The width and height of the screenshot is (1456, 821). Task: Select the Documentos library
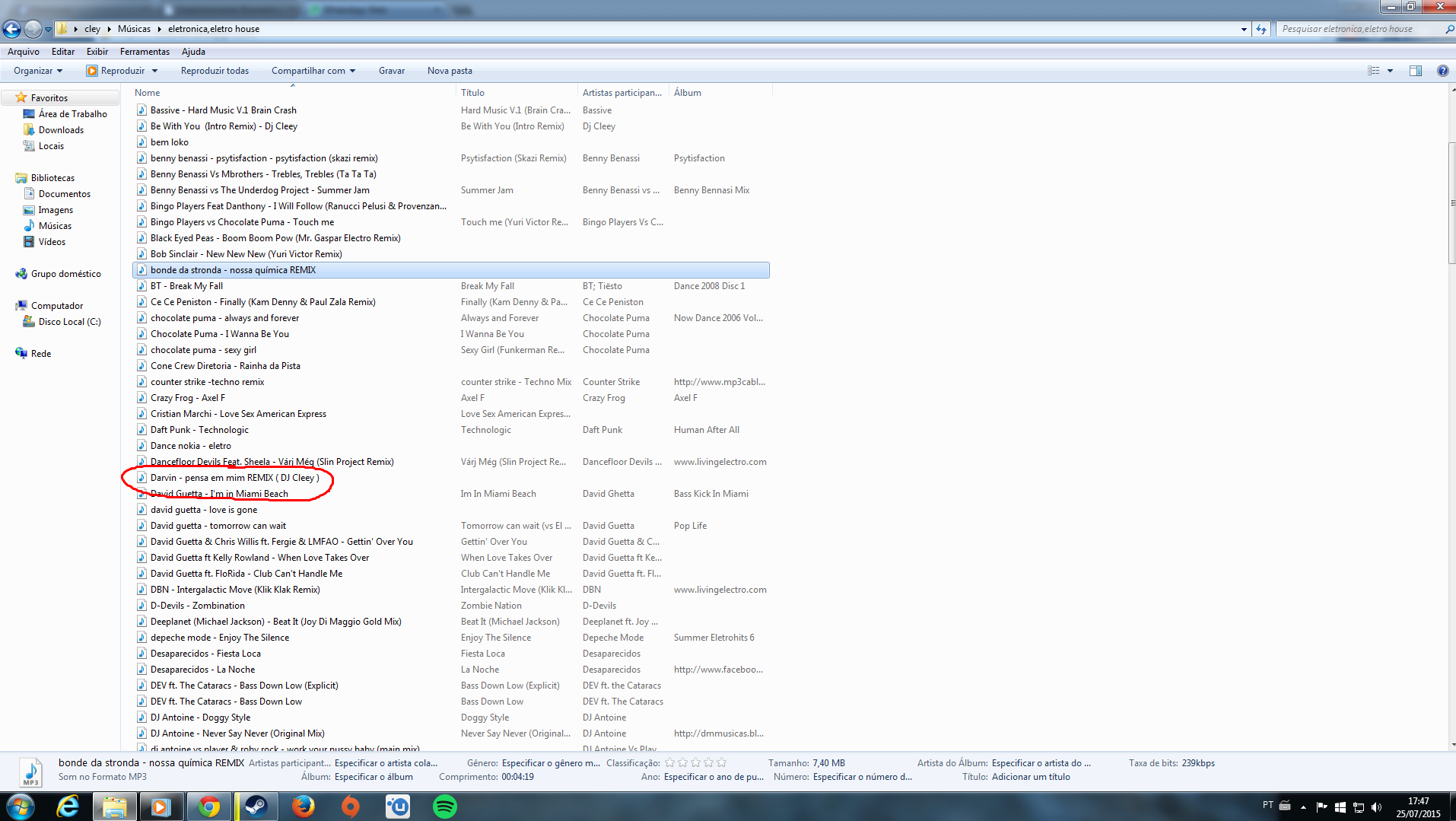click(65, 194)
